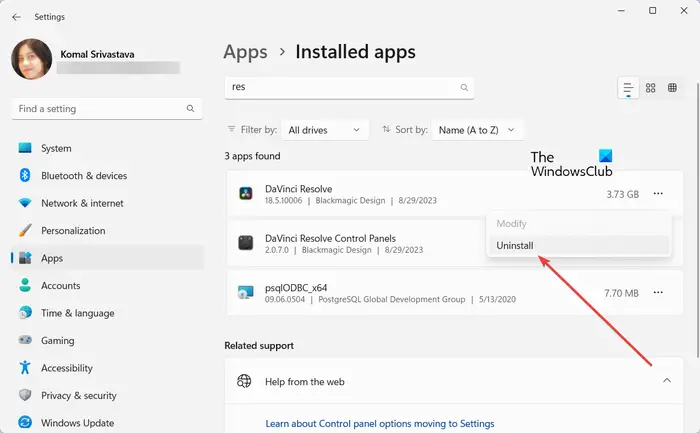Image resolution: width=700 pixels, height=433 pixels.
Task: Select the Personalization paintbrush icon
Action: coord(25,230)
